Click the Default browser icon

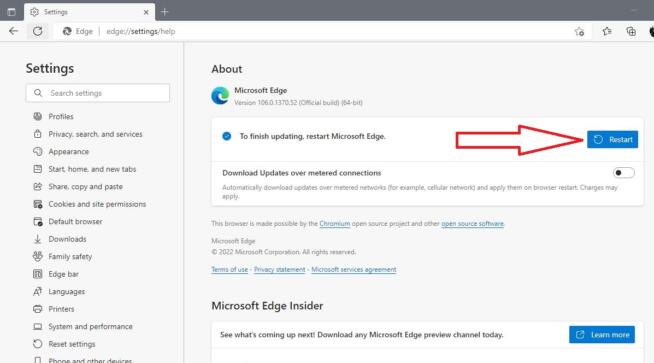(38, 222)
